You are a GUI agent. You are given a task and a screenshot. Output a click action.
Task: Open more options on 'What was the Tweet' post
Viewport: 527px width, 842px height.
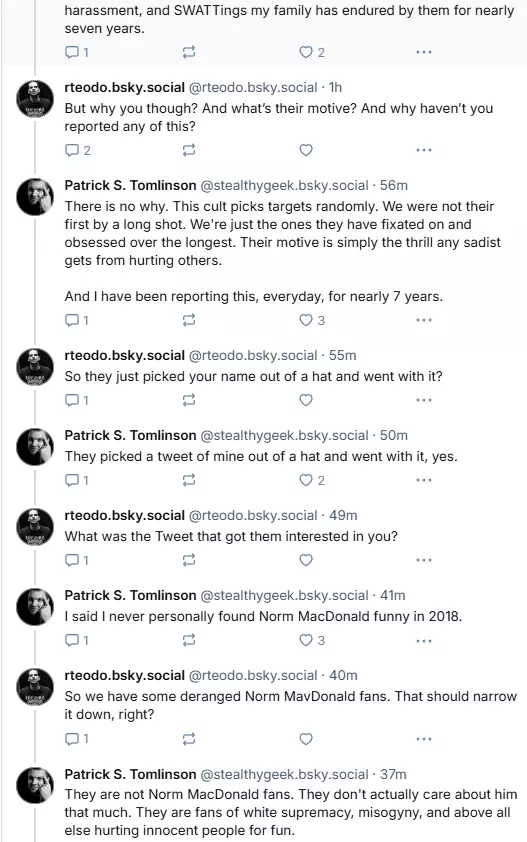coord(424,560)
